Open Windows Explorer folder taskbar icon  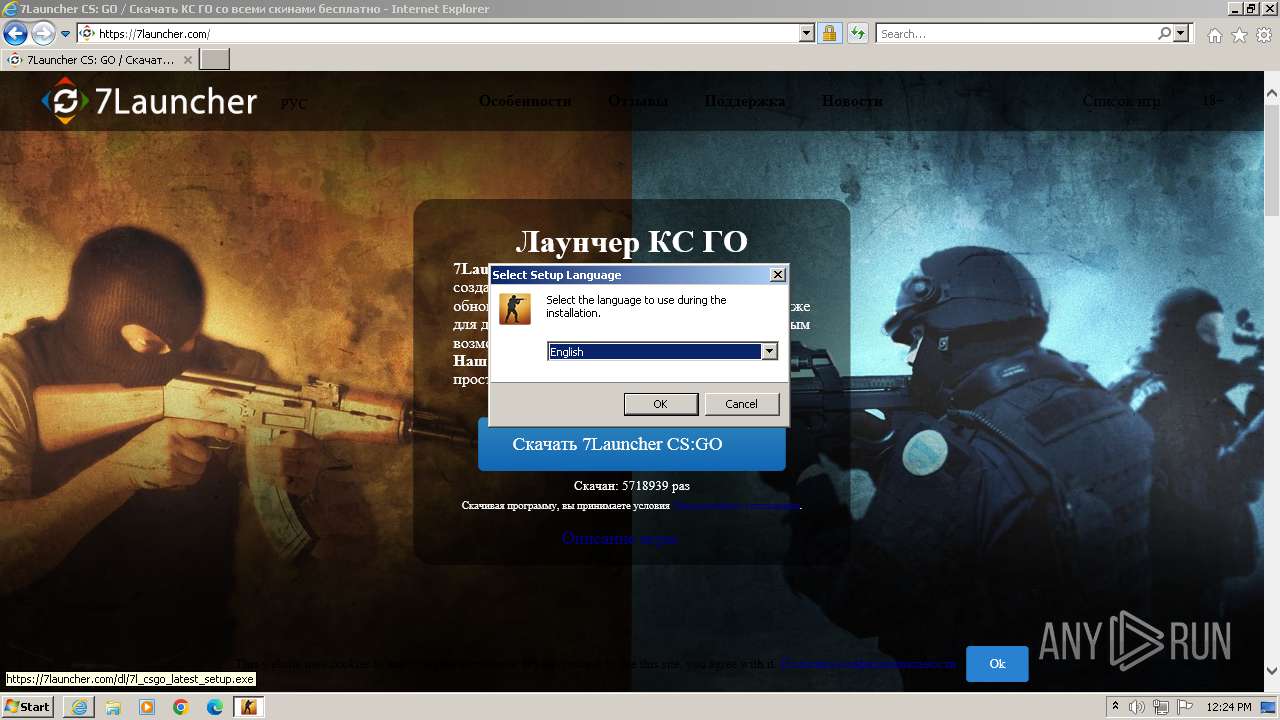click(x=113, y=707)
